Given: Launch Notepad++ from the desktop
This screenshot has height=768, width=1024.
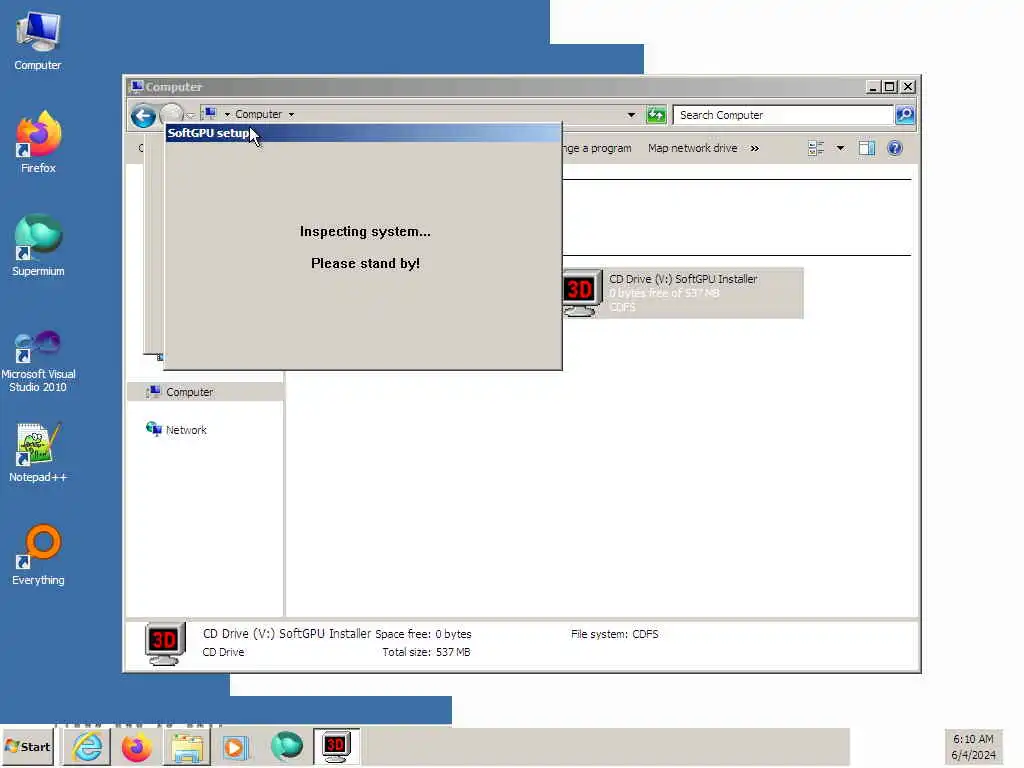Looking at the screenshot, I should pyautogui.click(x=38, y=453).
